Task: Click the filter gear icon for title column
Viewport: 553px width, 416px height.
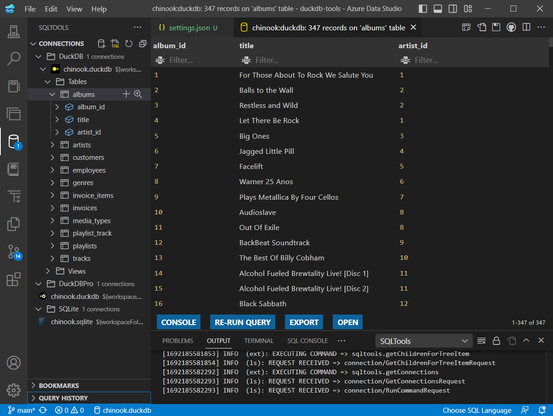Action: [x=246, y=60]
